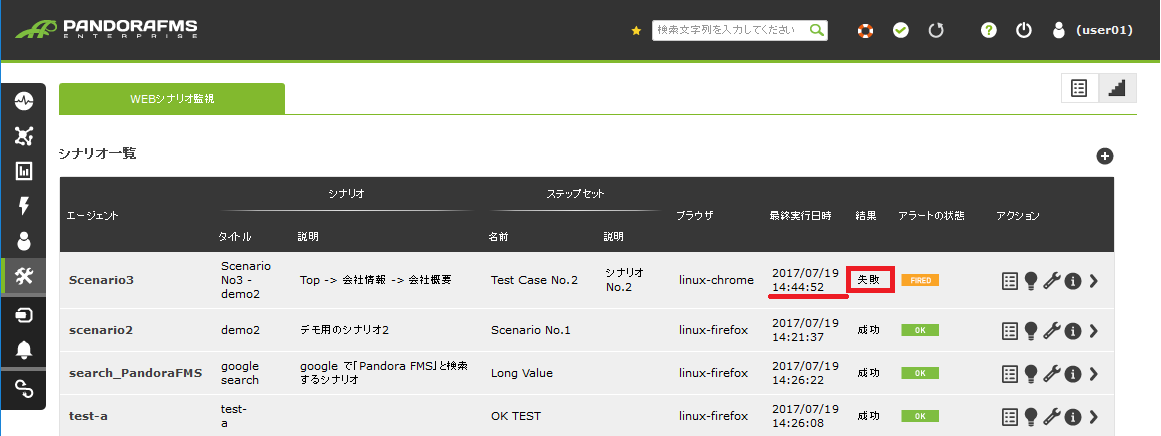This screenshot has height=436, width=1161.
Task: Add a new scenario with plus icon
Action: (1105, 156)
